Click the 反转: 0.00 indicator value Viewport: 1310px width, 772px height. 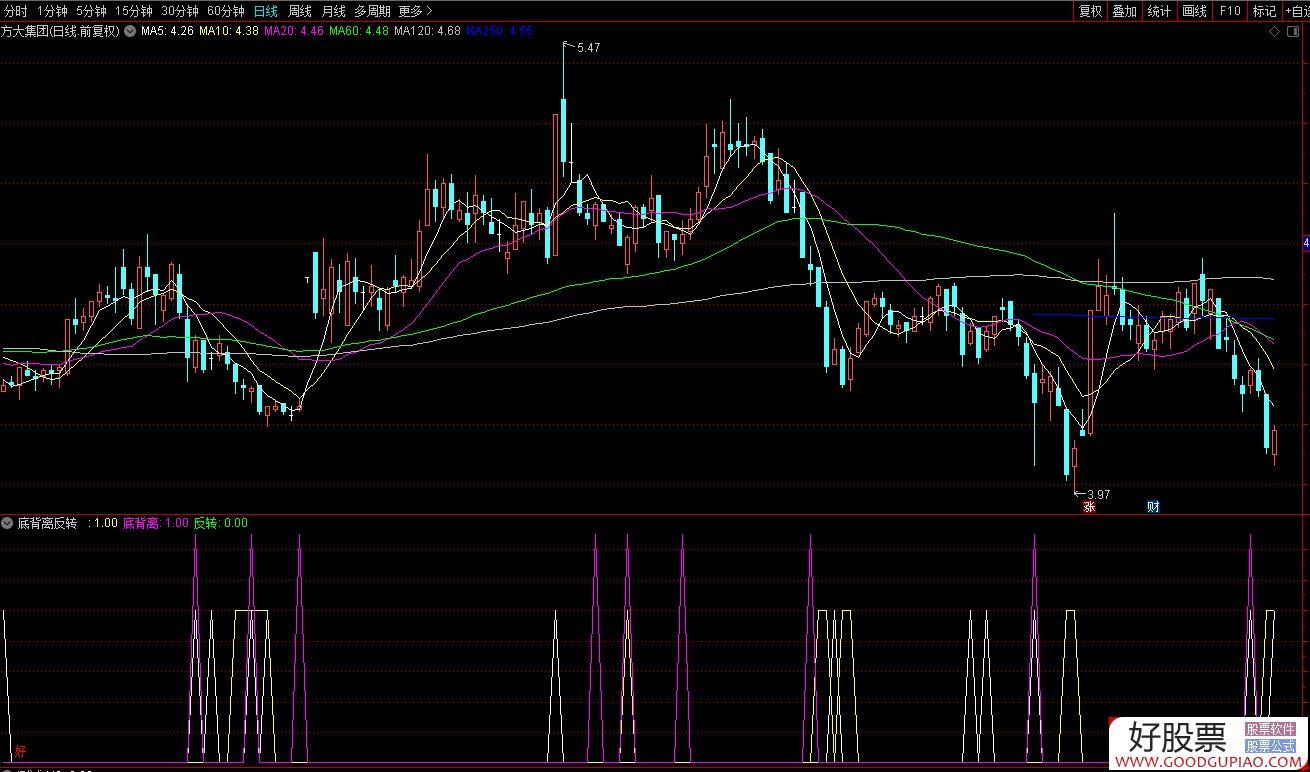[x=220, y=523]
